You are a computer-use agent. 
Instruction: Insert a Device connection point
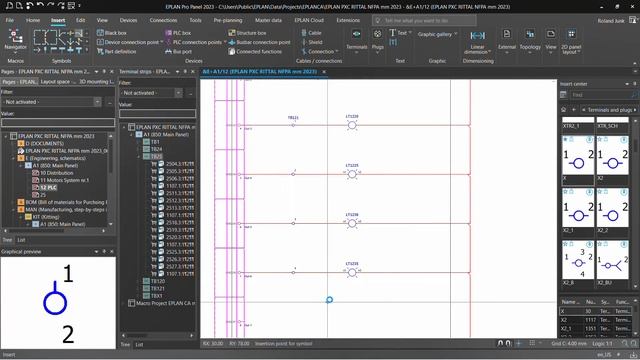(x=129, y=42)
